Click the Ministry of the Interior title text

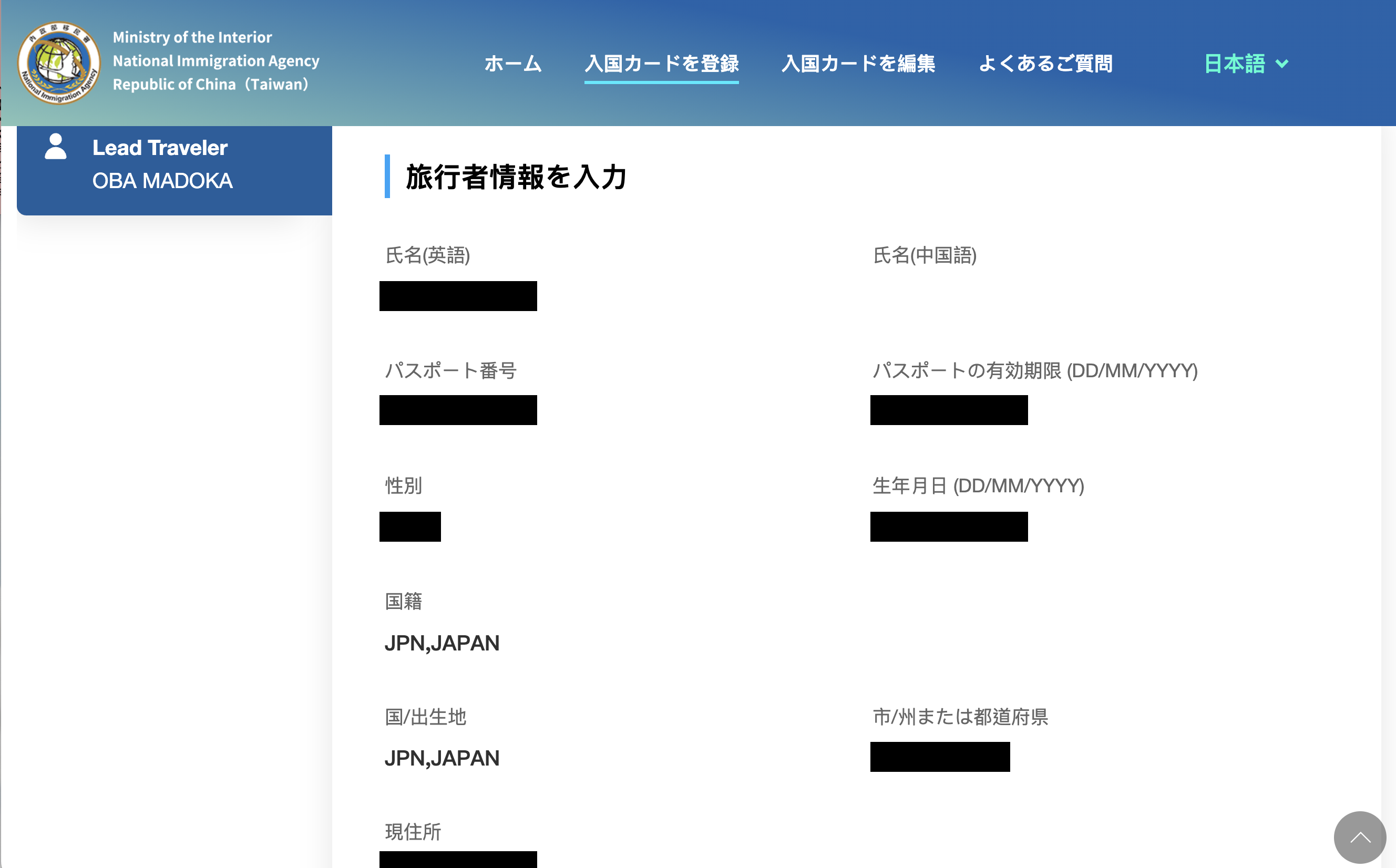(x=192, y=37)
